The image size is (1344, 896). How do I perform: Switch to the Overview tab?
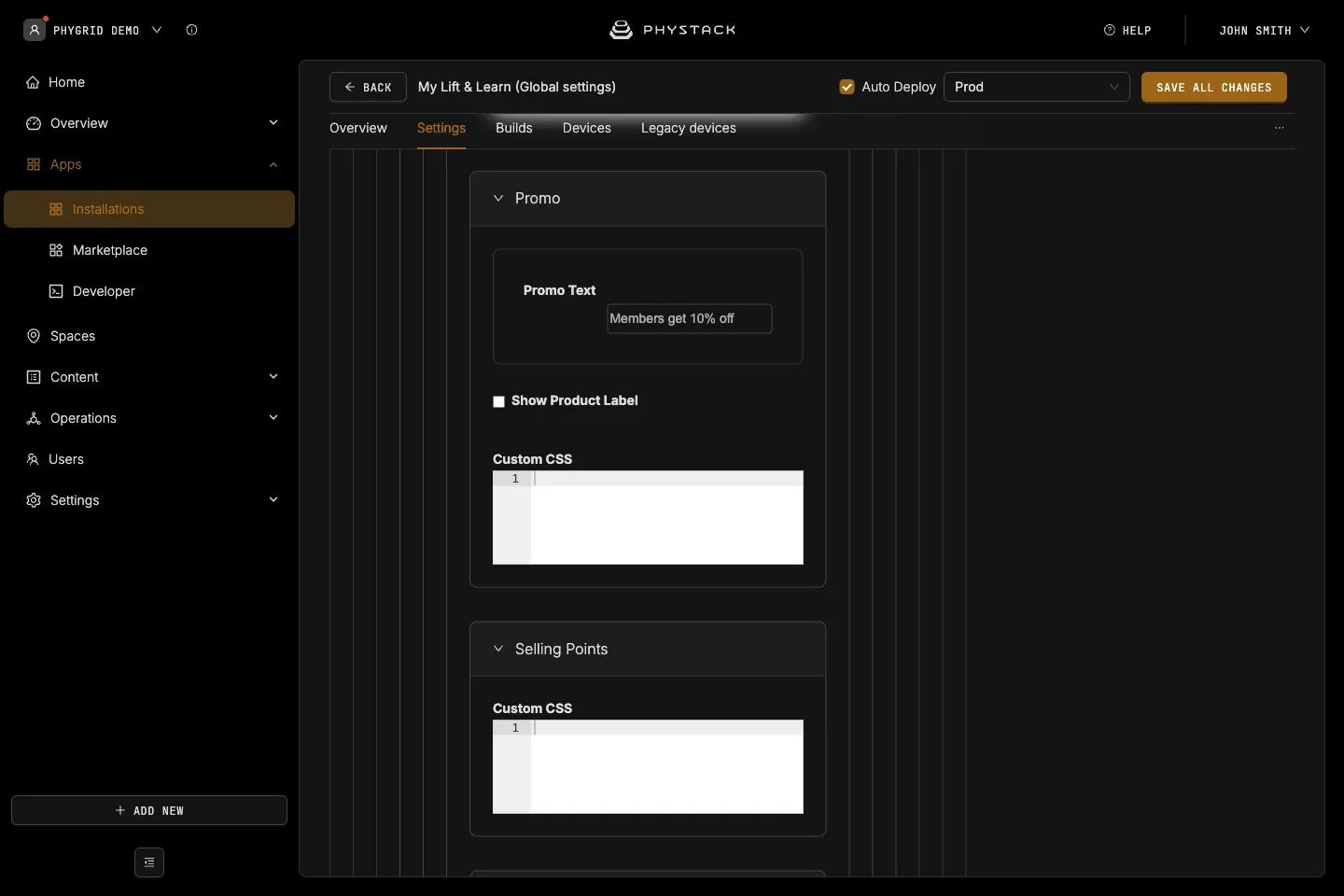pos(358,128)
